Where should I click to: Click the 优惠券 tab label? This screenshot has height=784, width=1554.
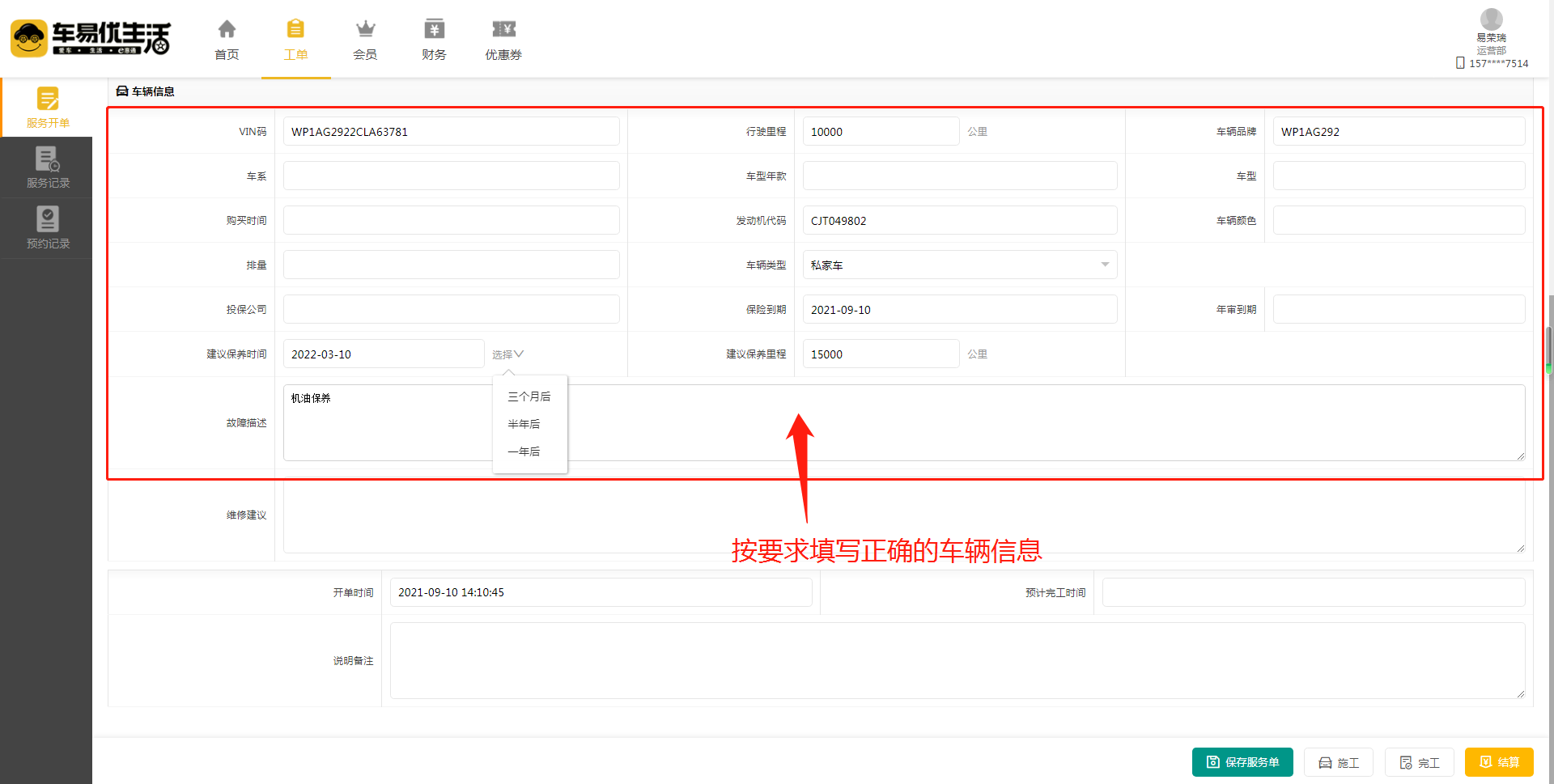tap(503, 54)
